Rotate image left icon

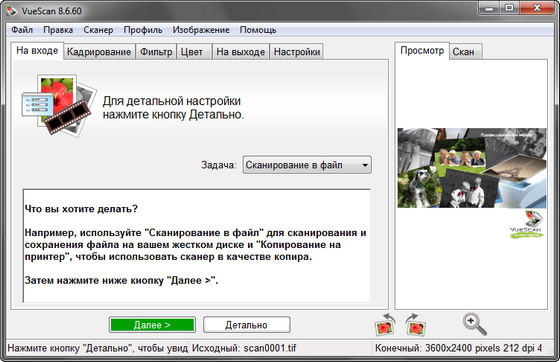click(385, 325)
